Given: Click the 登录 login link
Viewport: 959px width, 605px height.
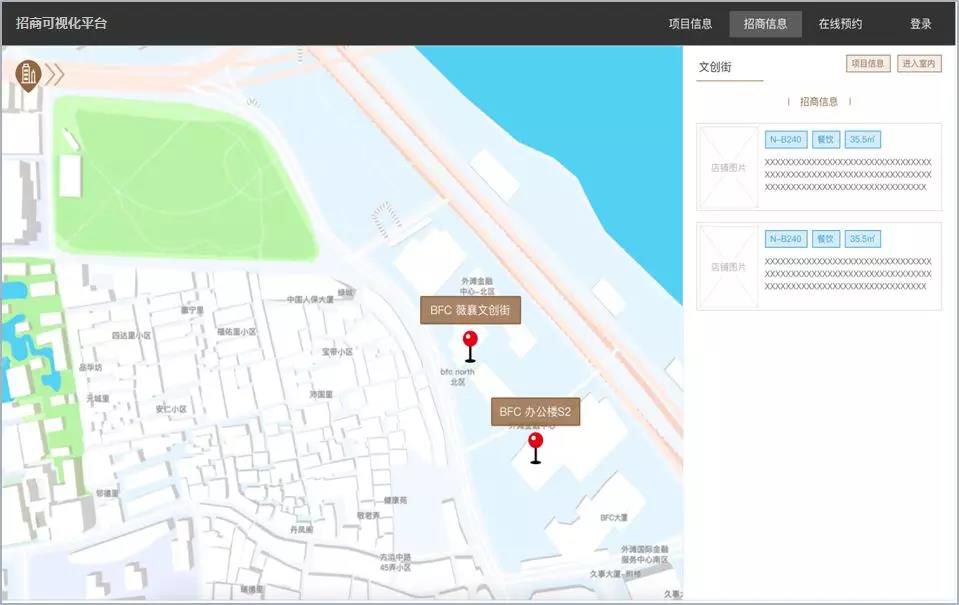Looking at the screenshot, I should click(920, 24).
